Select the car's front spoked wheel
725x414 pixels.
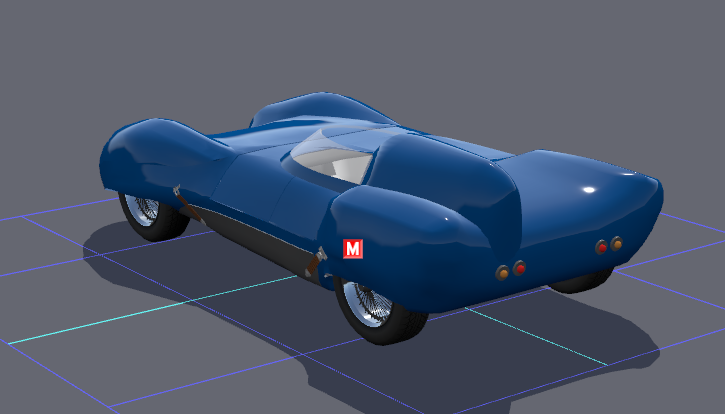click(x=152, y=216)
